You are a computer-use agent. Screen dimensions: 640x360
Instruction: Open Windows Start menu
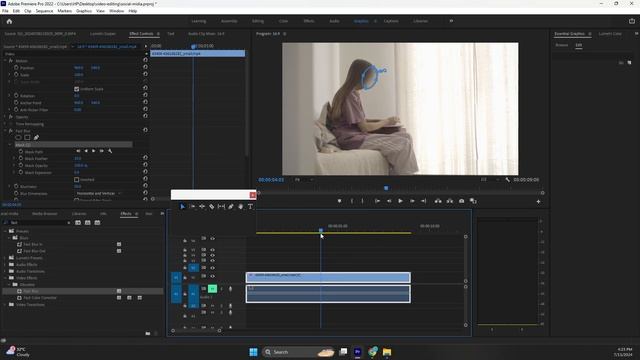pos(253,352)
